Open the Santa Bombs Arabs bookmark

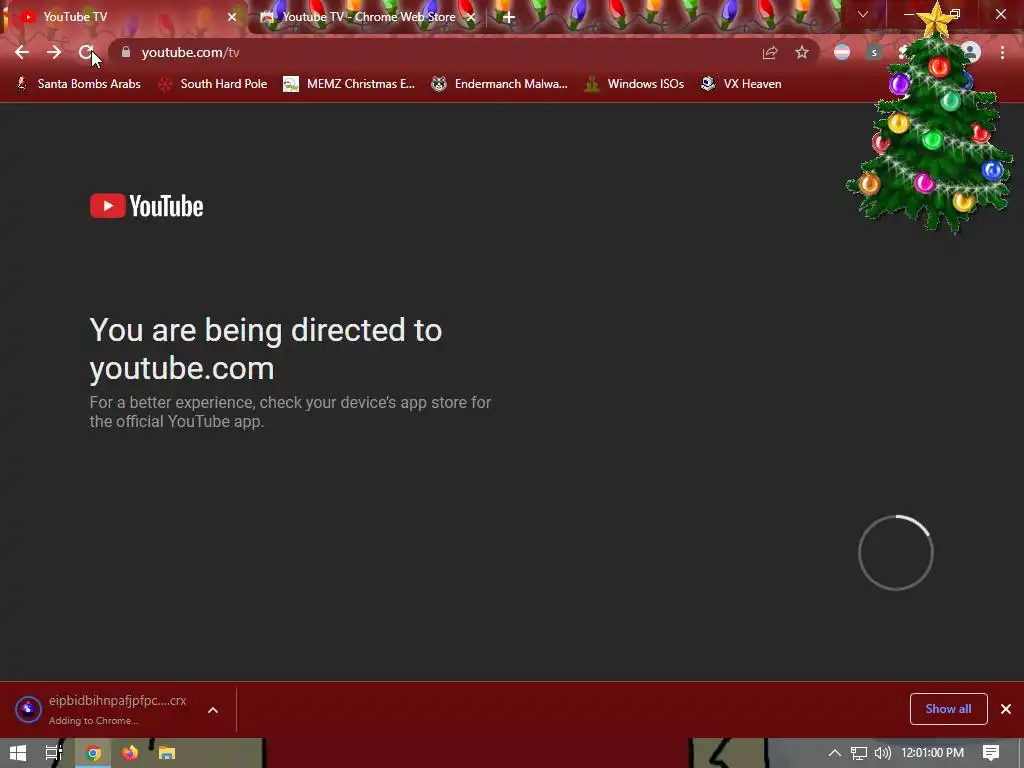pos(78,84)
